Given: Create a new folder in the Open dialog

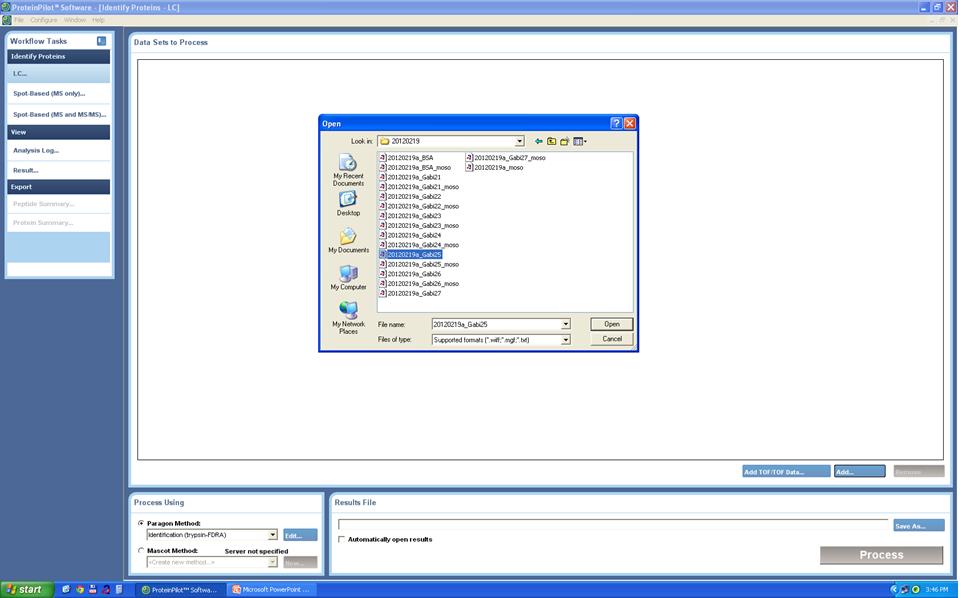Looking at the screenshot, I should 564,141.
